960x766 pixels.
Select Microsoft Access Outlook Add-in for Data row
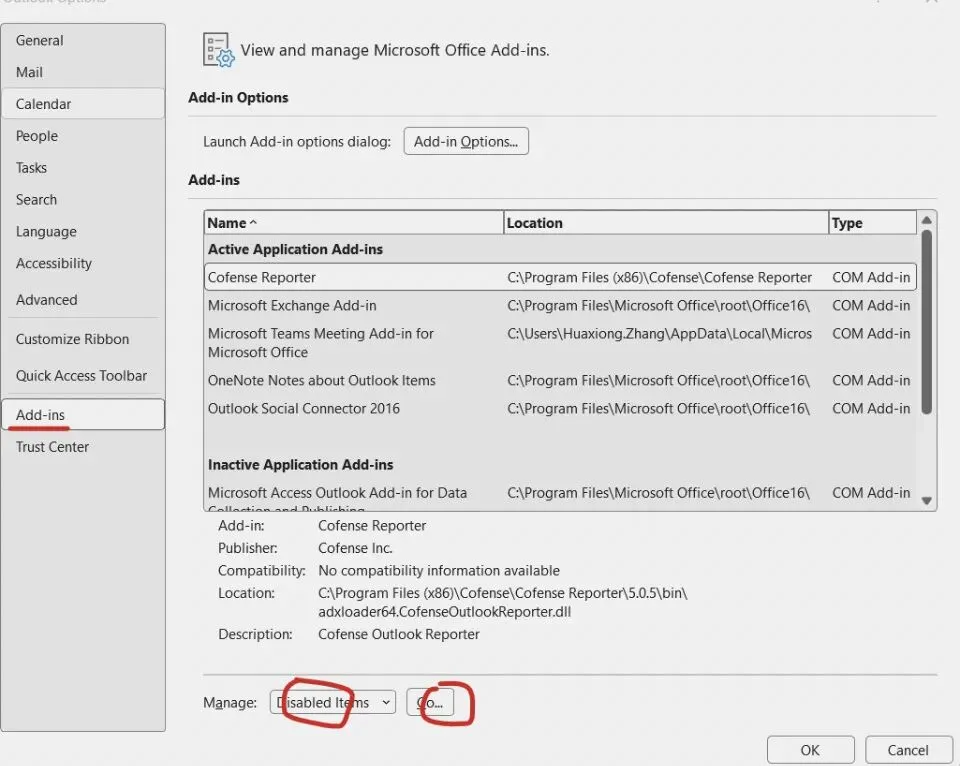pos(560,496)
